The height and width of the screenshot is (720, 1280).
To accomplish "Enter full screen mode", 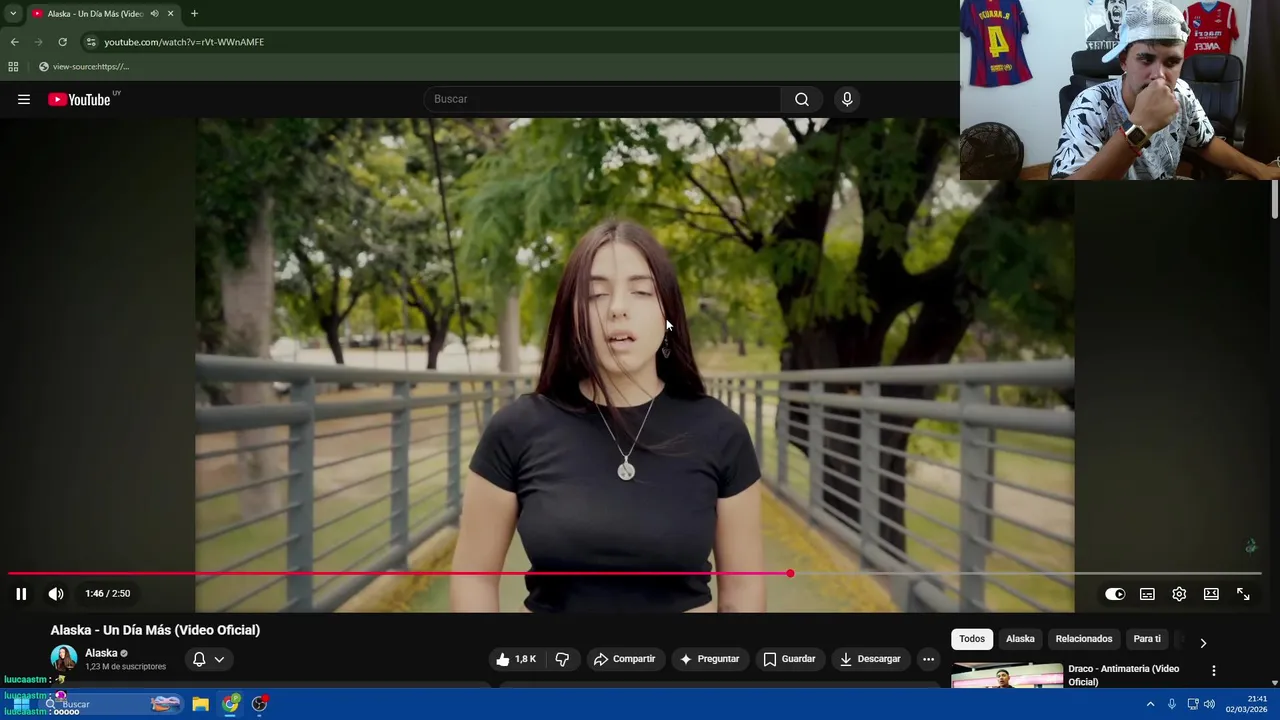I will pos(1243,594).
